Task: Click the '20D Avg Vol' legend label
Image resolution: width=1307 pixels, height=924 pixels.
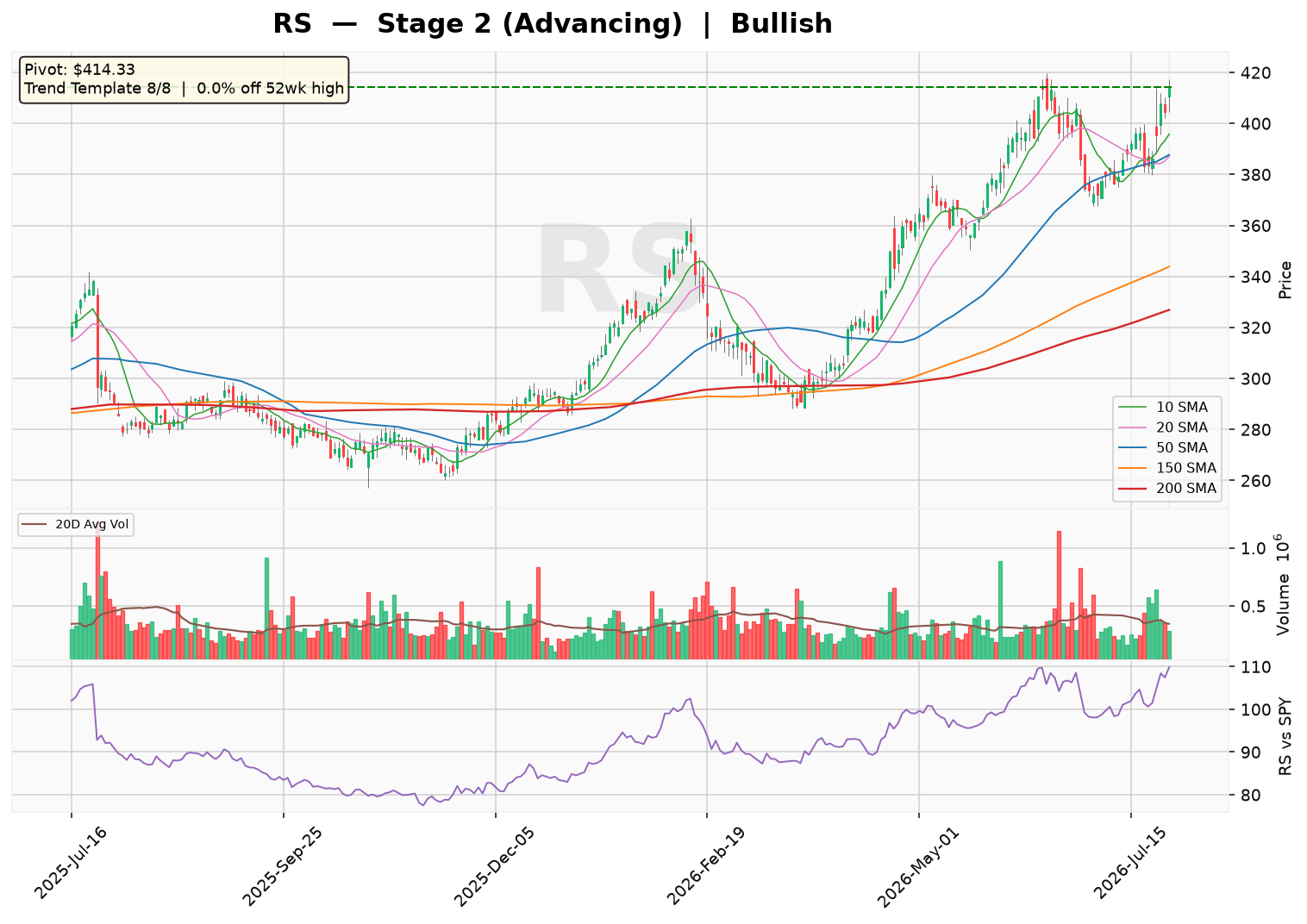Action: (92, 524)
